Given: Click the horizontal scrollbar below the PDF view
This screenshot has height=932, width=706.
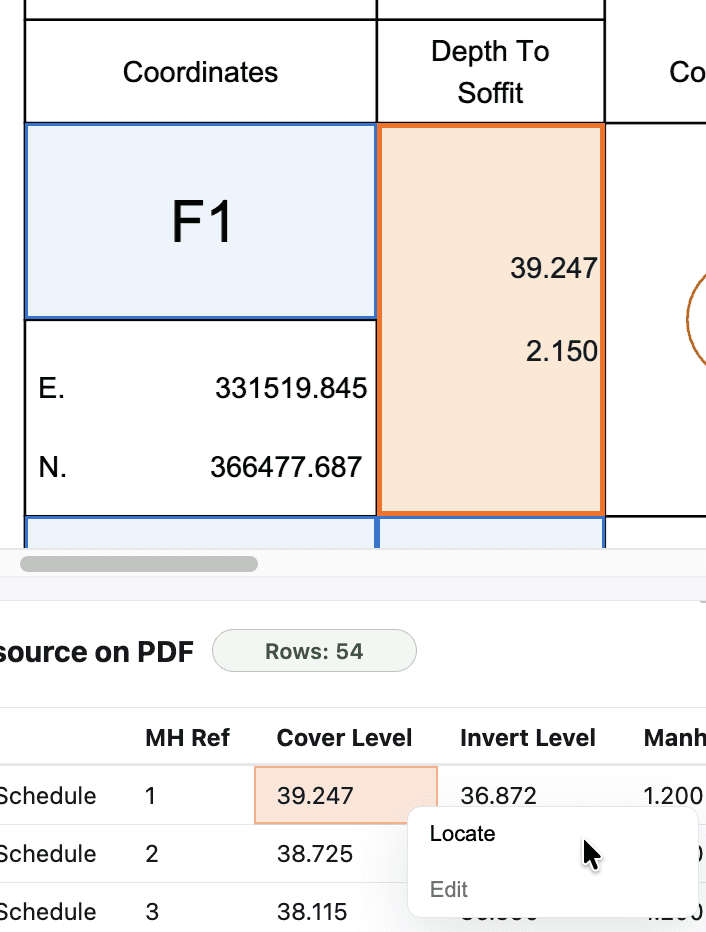Looking at the screenshot, I should coord(140,564).
